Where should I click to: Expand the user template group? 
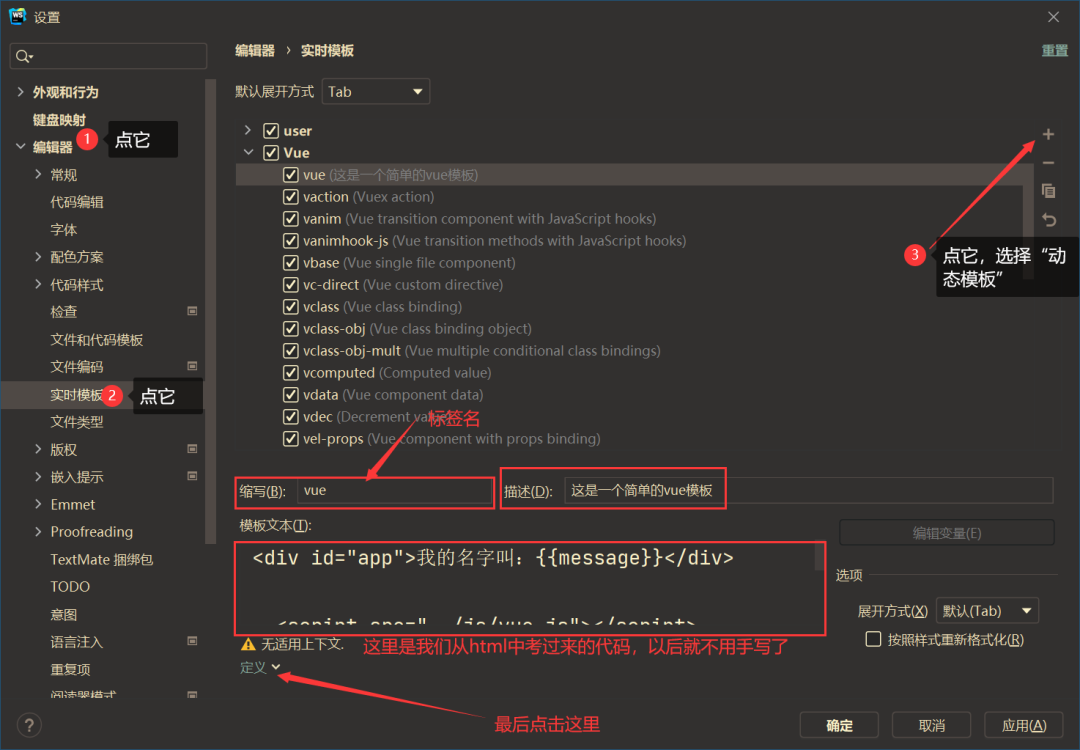[x=248, y=130]
